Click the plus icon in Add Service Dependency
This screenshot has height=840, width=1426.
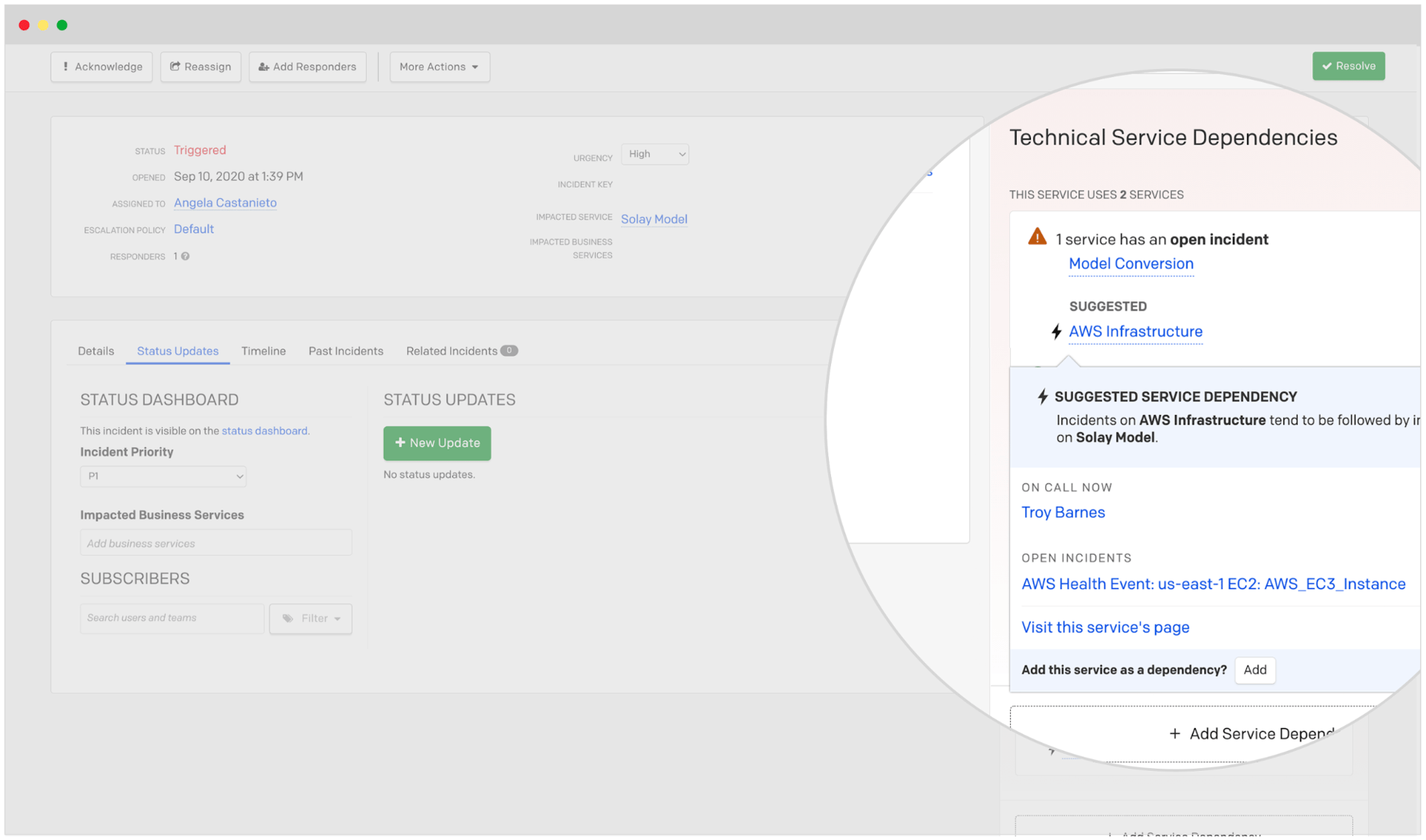1174,734
